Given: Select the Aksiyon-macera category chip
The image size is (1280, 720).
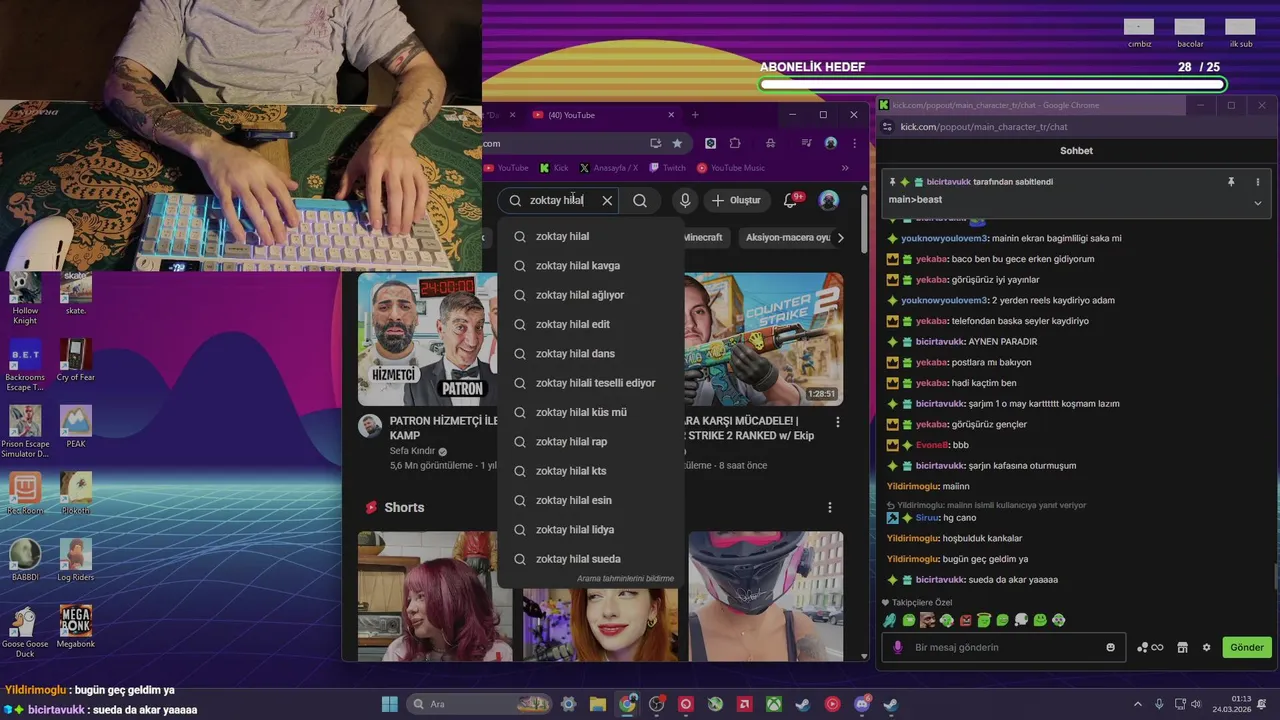Looking at the screenshot, I should [x=788, y=238].
